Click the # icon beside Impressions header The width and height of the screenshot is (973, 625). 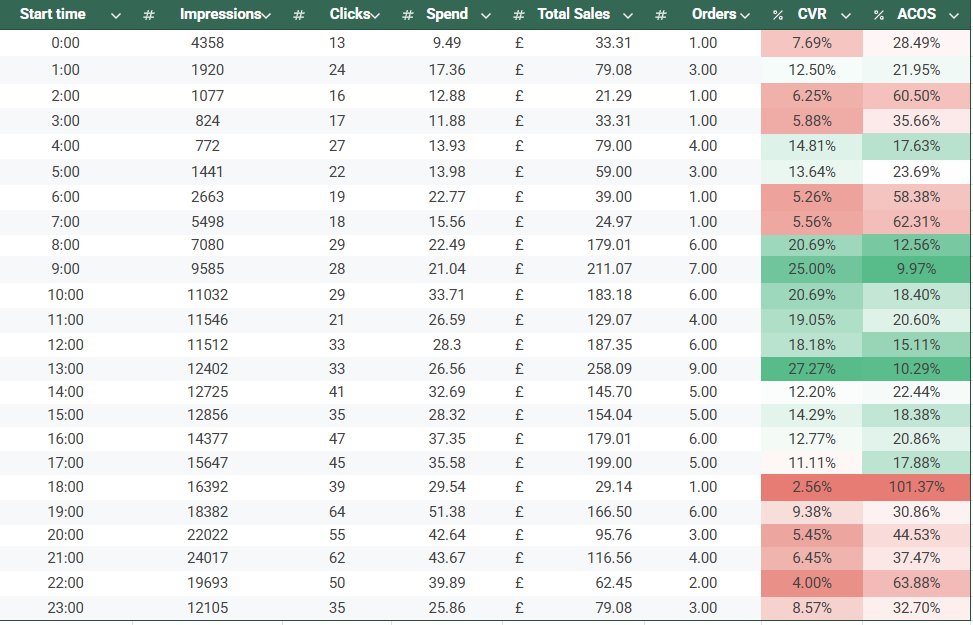(150, 14)
